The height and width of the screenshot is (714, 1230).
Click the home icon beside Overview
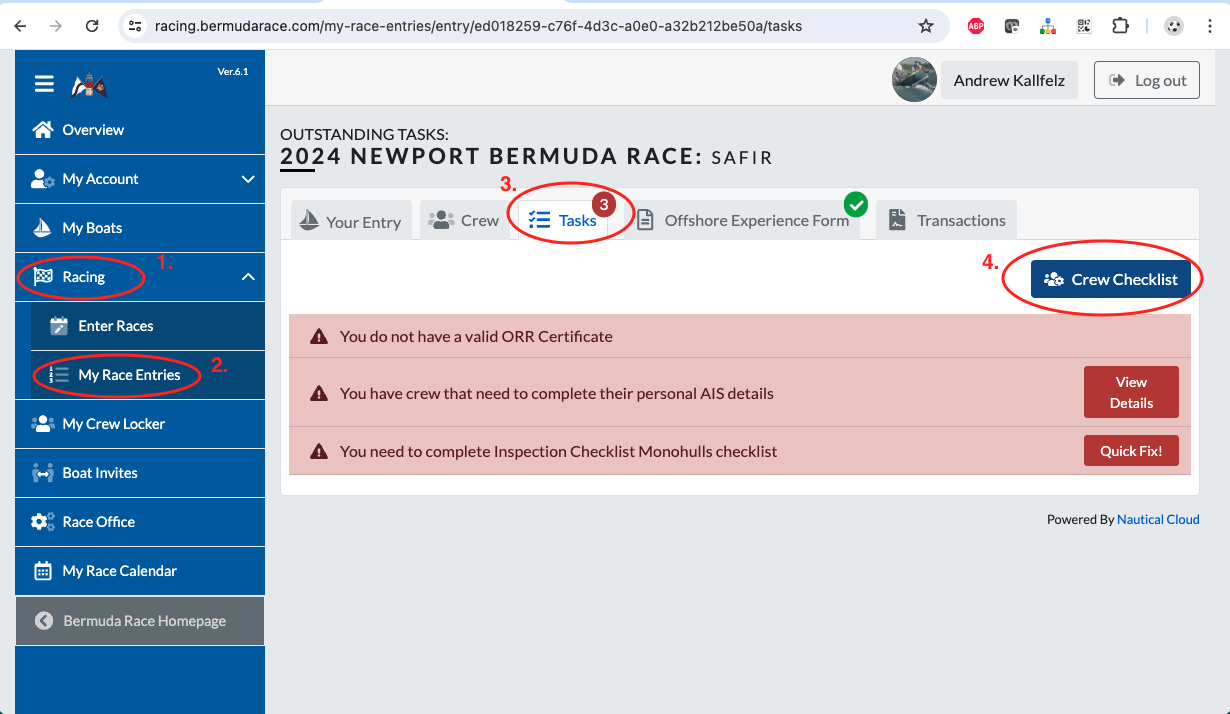(x=43, y=129)
